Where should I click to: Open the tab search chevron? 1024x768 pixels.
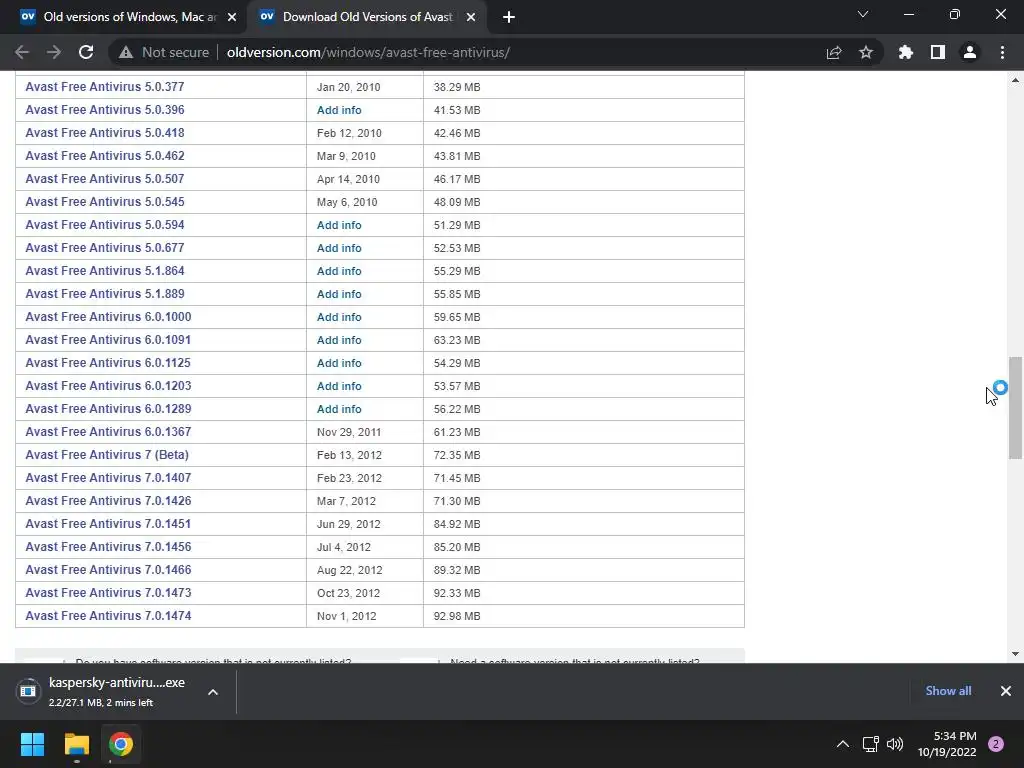(x=863, y=14)
